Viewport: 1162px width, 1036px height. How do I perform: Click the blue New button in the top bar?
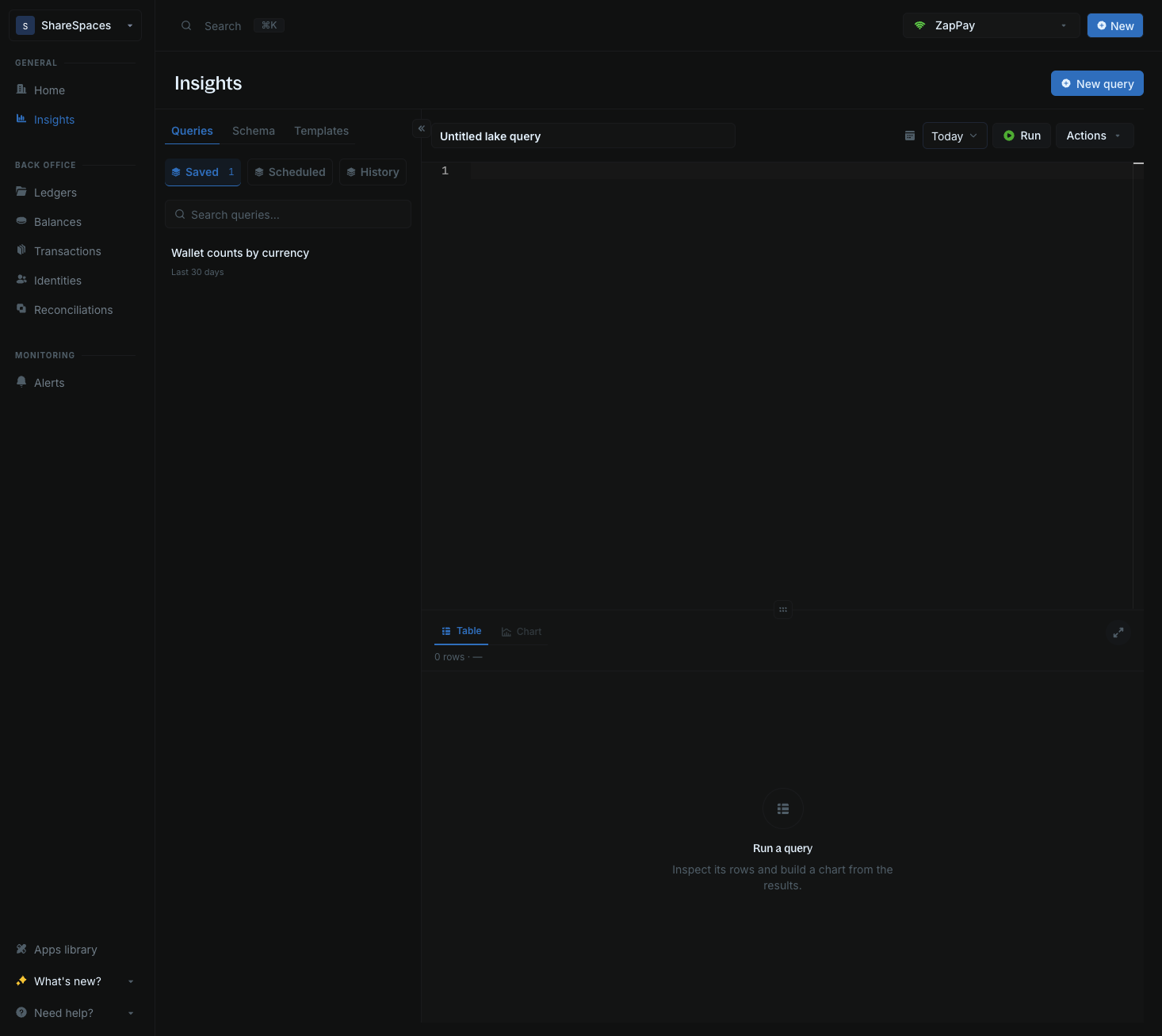pos(1114,25)
